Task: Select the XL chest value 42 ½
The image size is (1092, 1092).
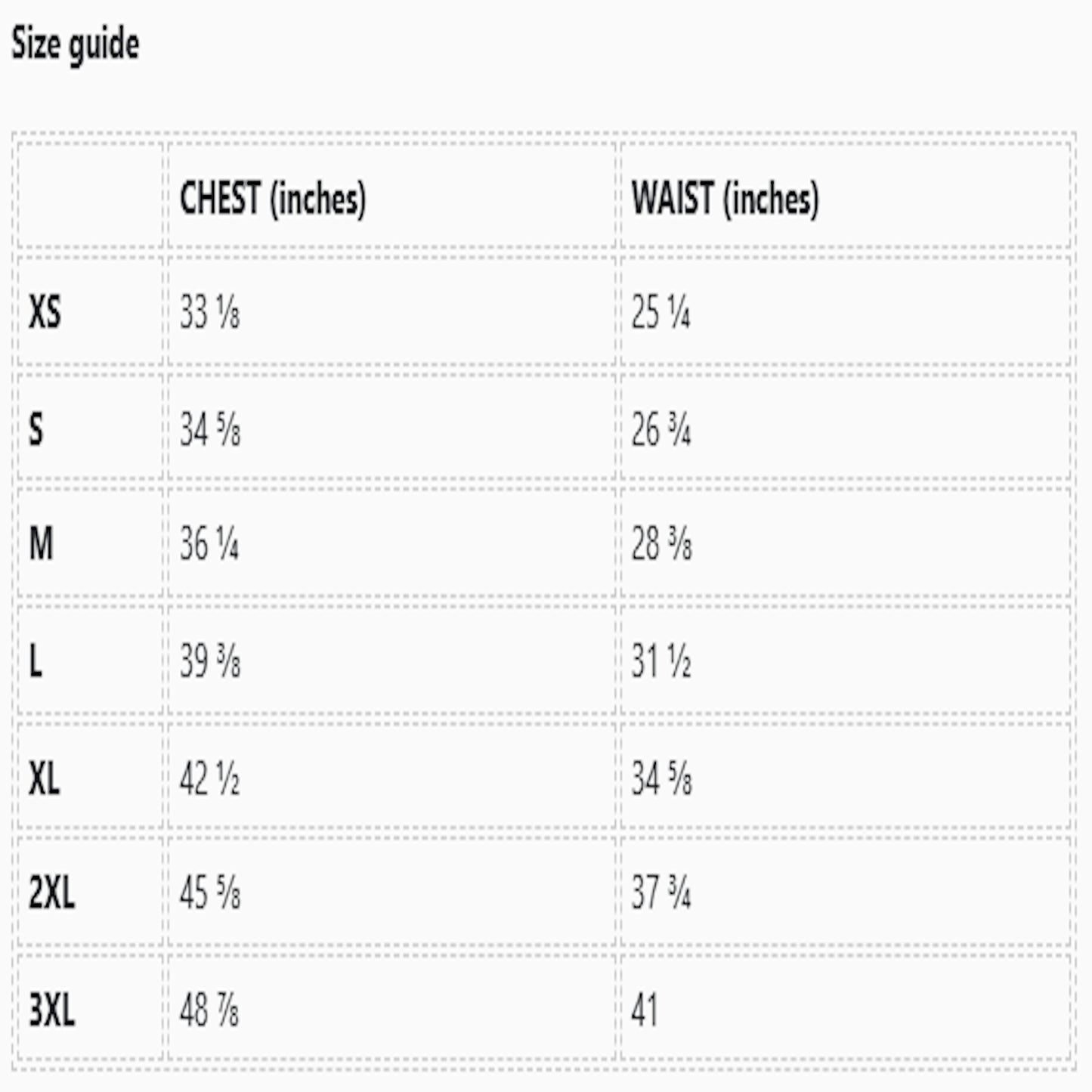Action: (x=209, y=778)
